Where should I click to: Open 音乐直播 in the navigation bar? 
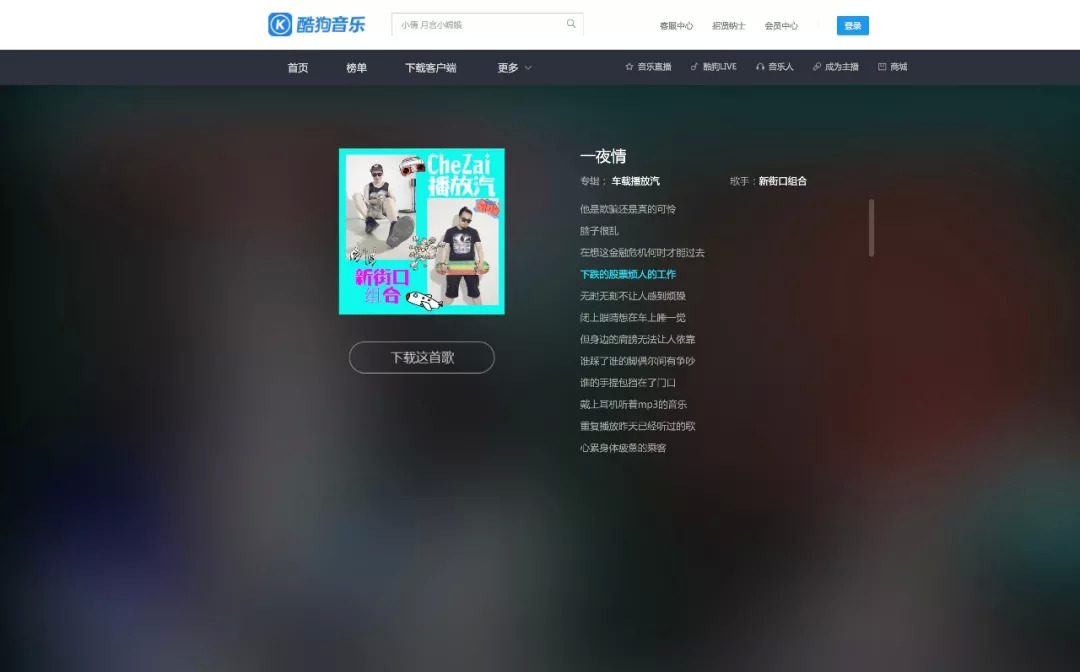[654, 67]
